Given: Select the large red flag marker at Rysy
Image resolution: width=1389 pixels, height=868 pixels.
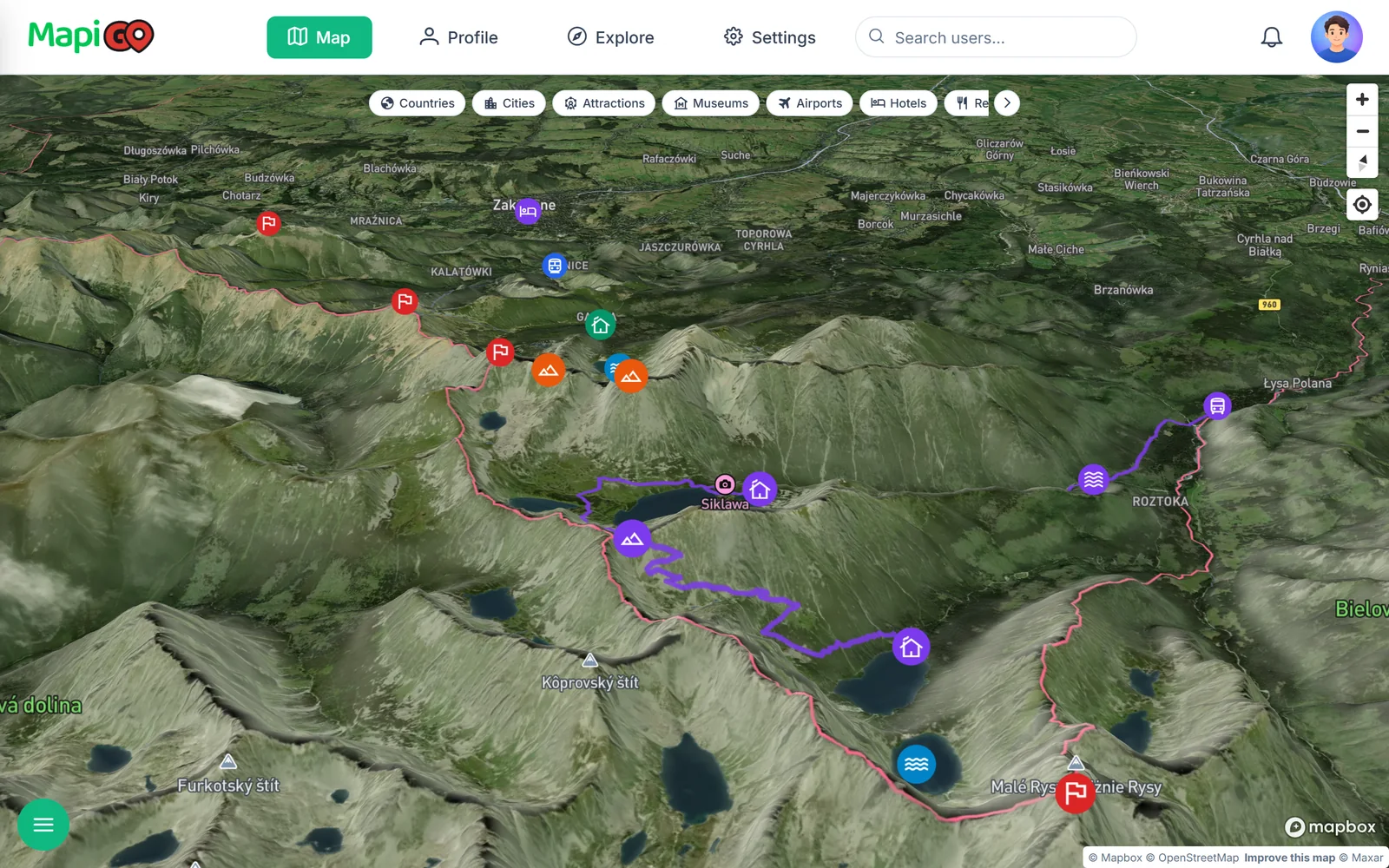Looking at the screenshot, I should click(x=1075, y=793).
